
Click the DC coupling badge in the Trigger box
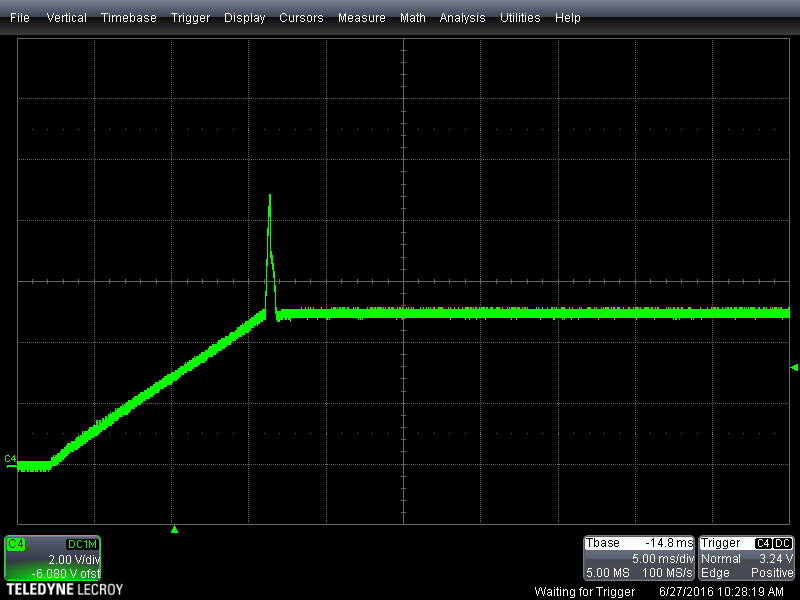(x=783, y=543)
